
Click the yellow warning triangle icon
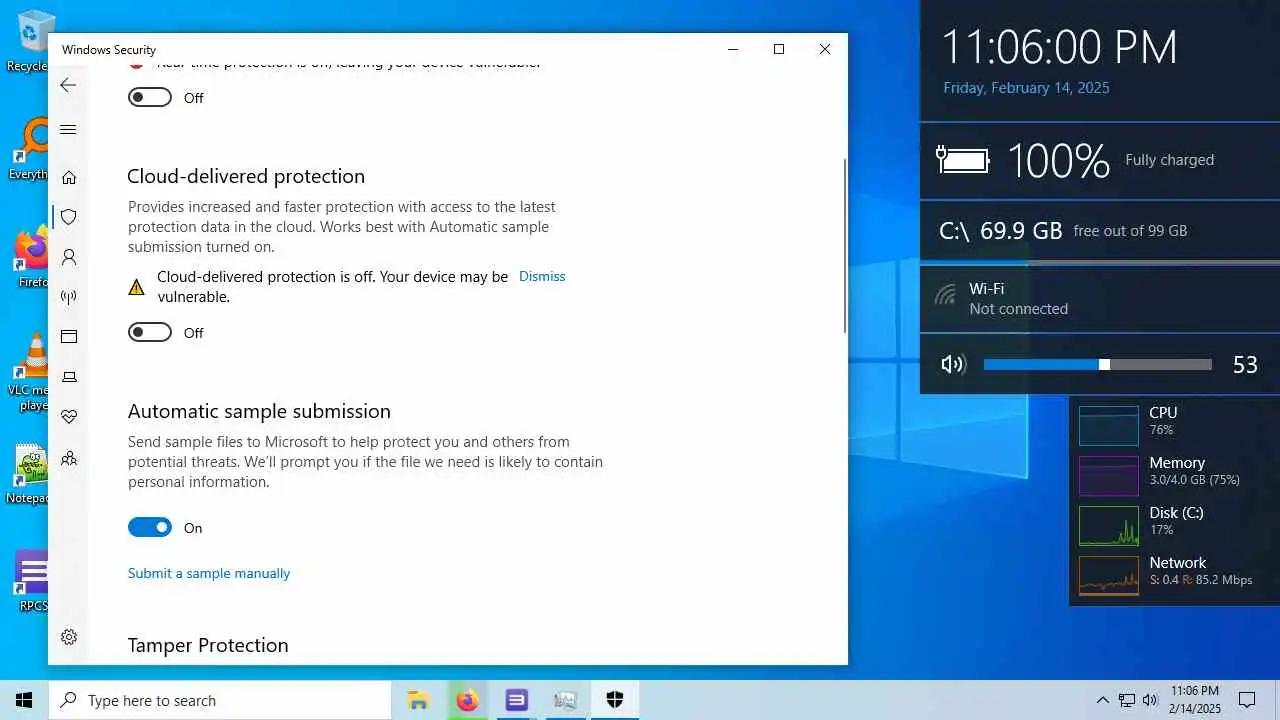coord(136,287)
